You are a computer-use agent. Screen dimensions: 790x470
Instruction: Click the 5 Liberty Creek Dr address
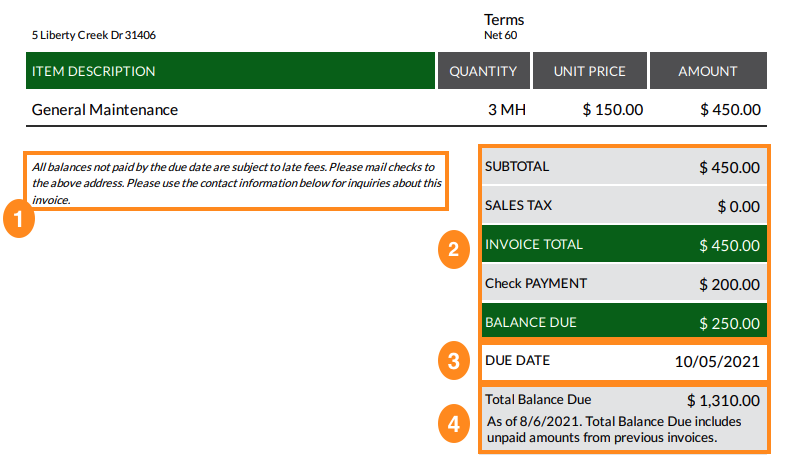(93, 35)
